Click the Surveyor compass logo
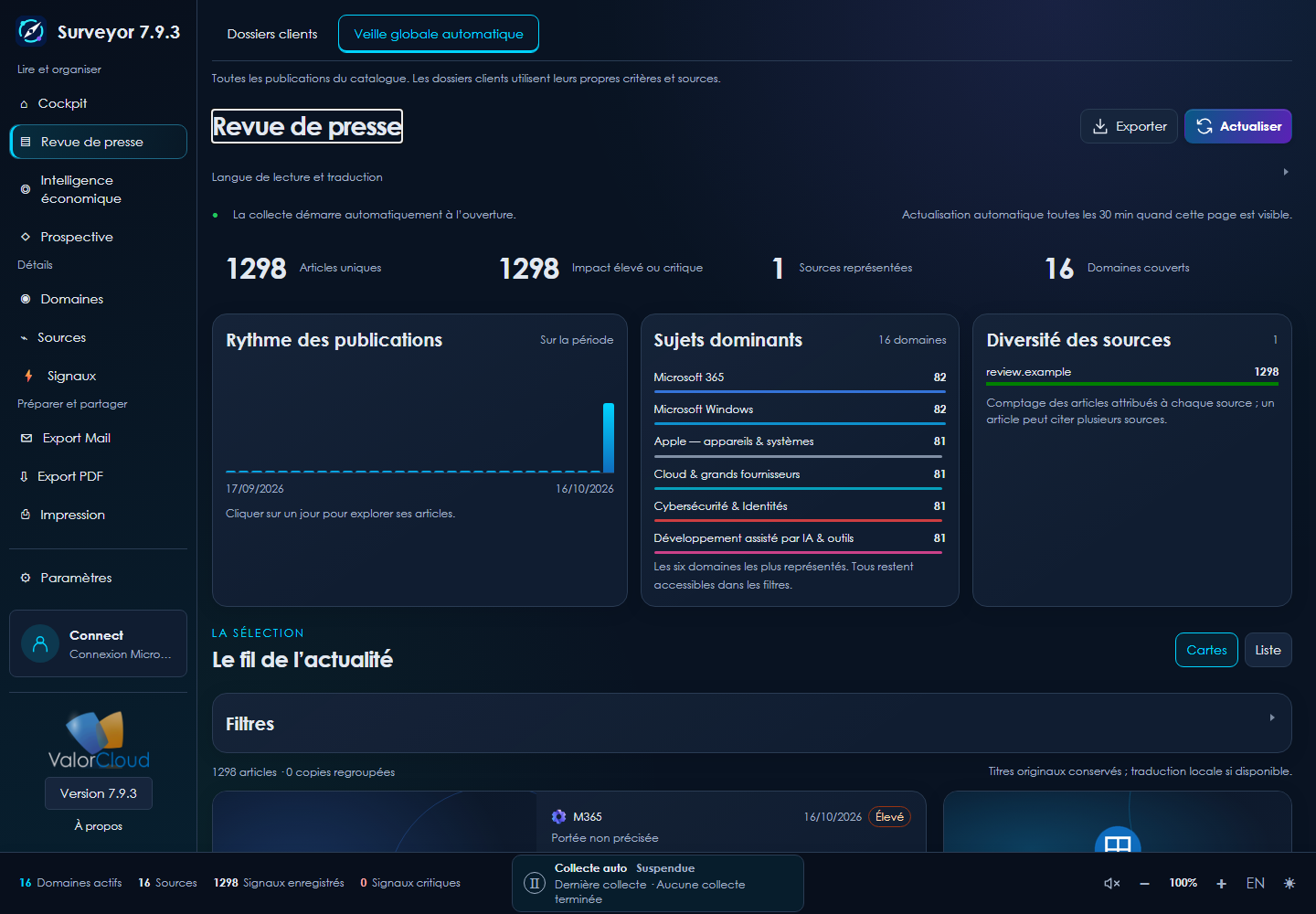1316x914 pixels. click(x=31, y=31)
